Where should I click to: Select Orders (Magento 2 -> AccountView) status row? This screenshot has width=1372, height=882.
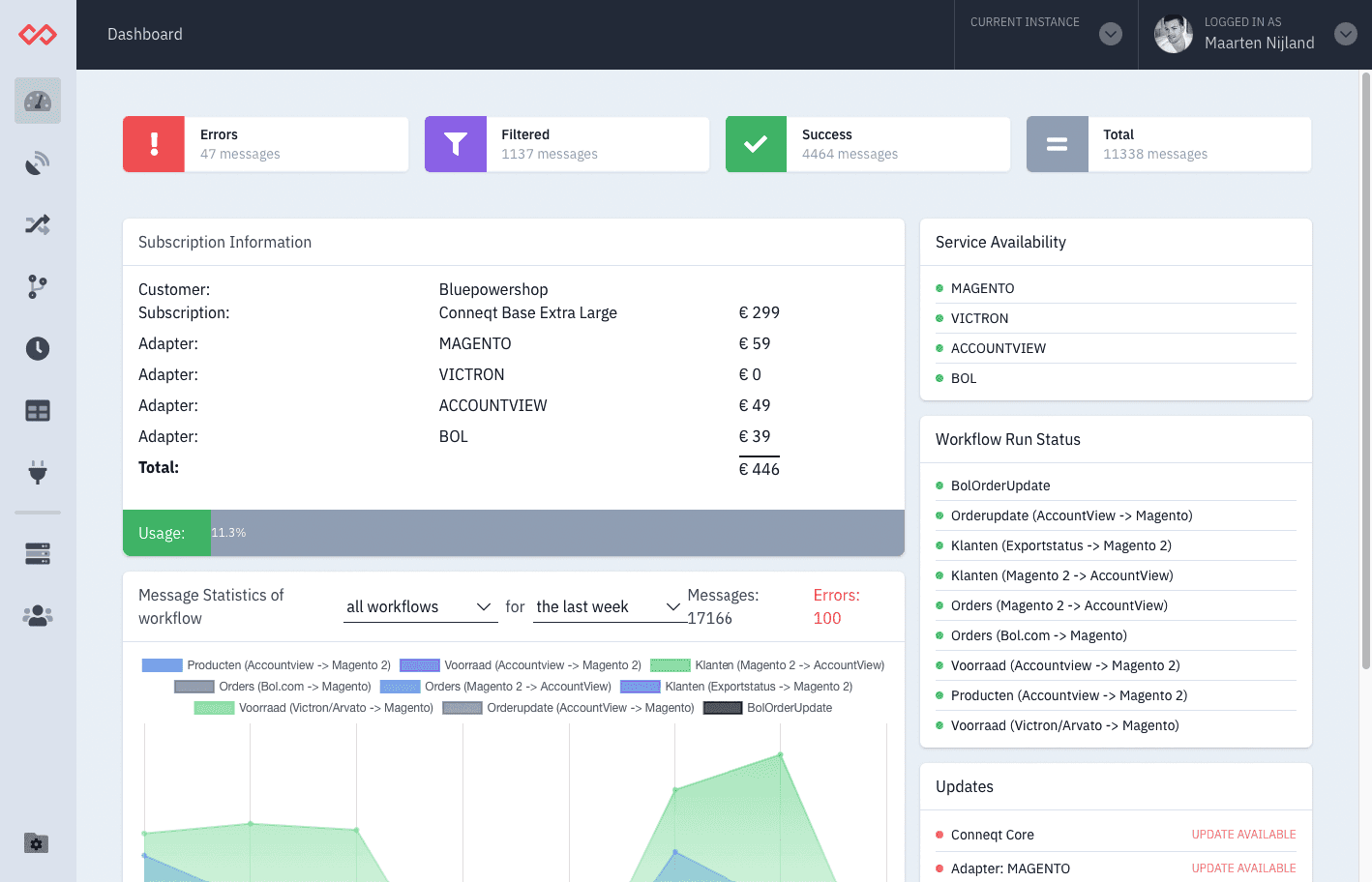pos(1116,605)
